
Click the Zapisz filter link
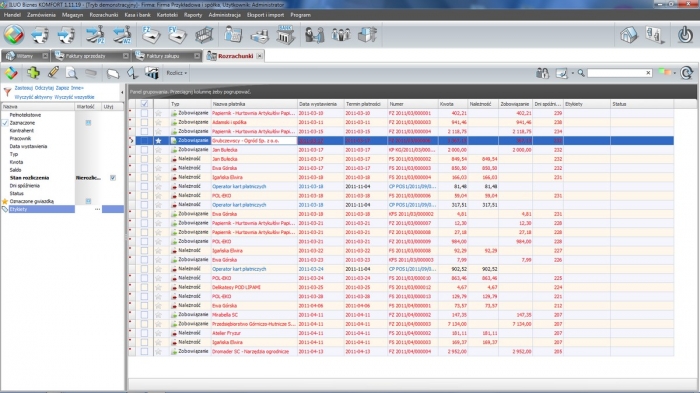pos(62,88)
